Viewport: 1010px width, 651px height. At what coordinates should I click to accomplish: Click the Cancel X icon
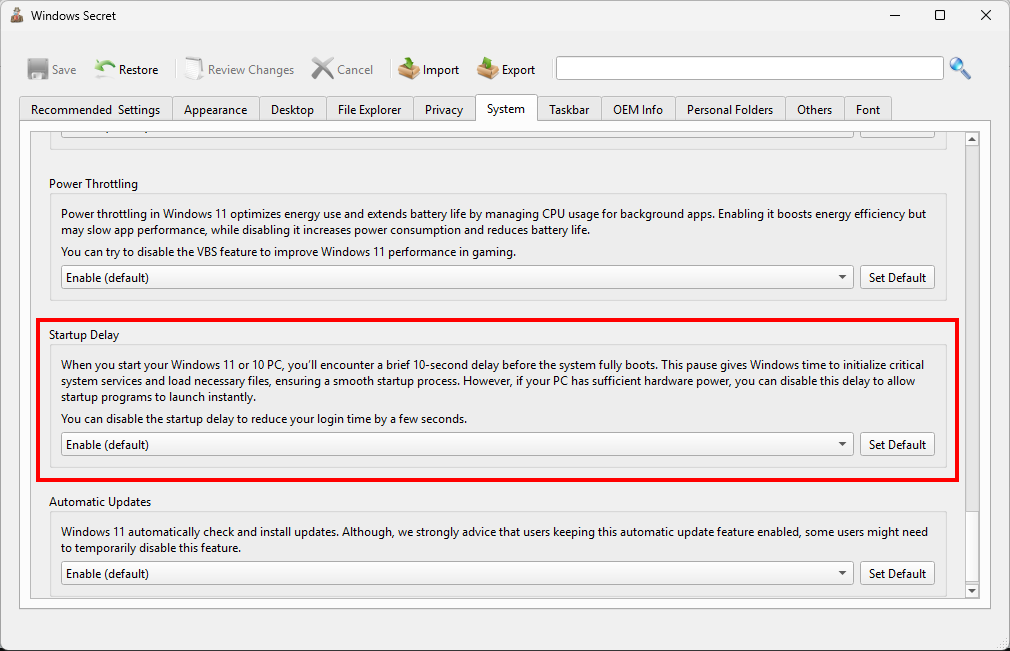pos(322,69)
